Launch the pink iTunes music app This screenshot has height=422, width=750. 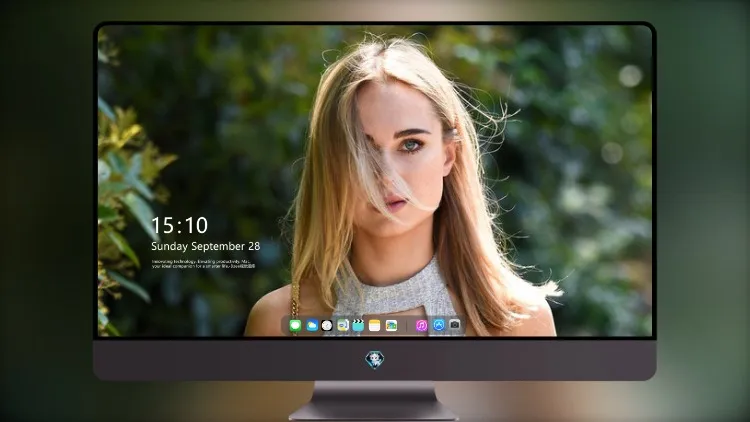[421, 325]
